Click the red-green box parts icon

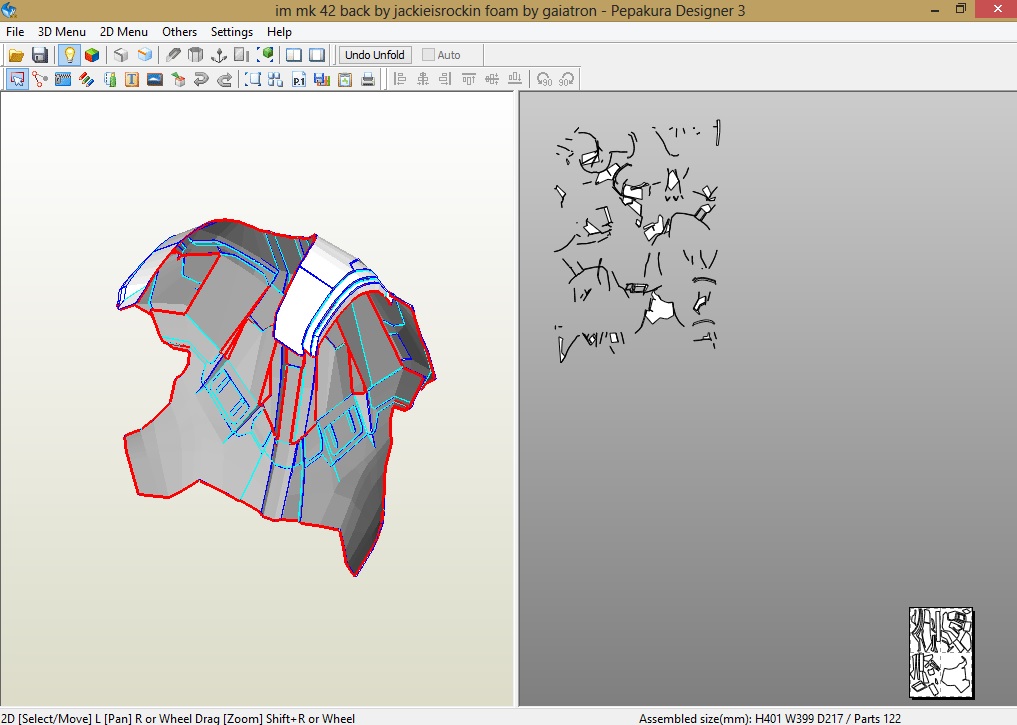[178, 79]
